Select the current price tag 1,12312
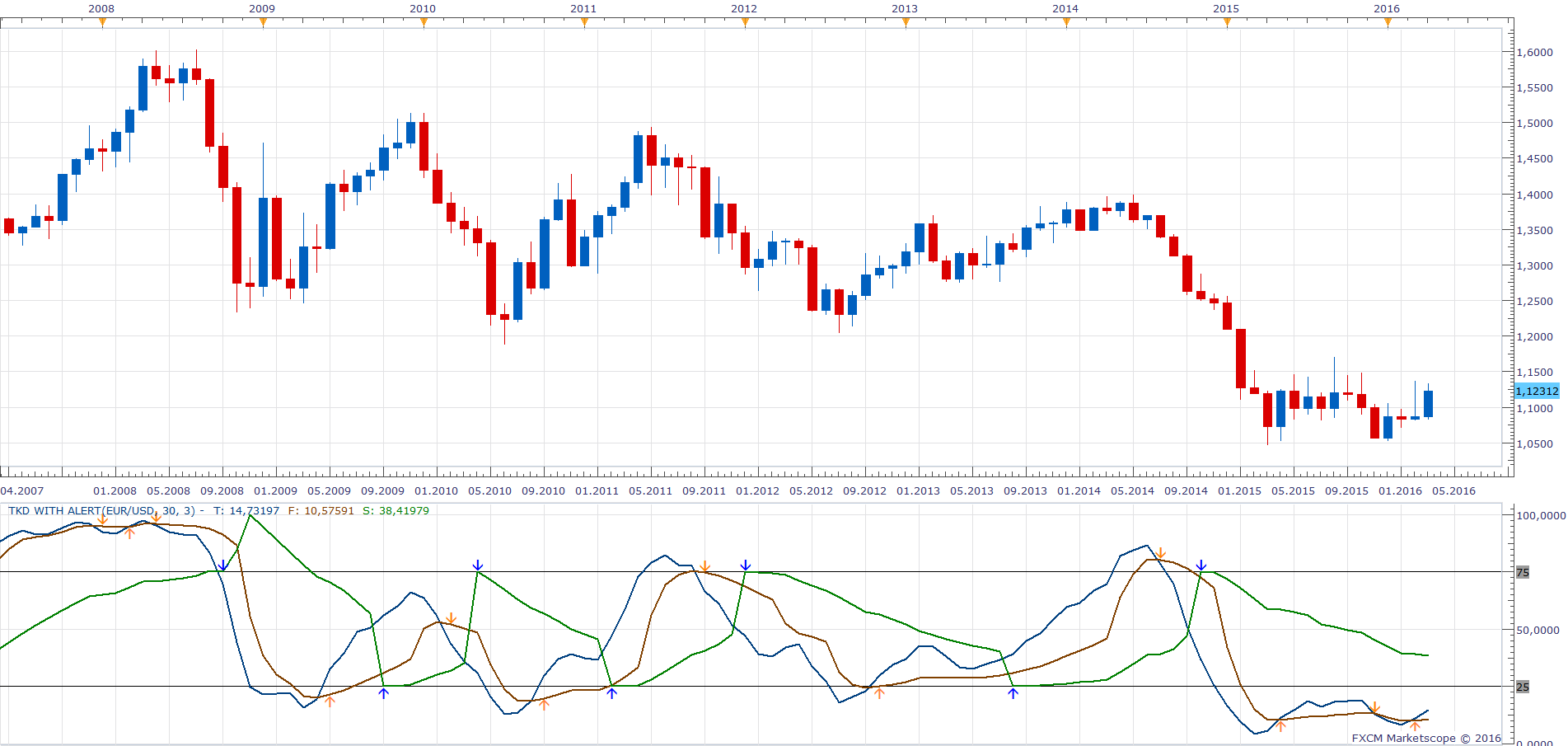Screen dimensions: 1568x746 (1538, 392)
